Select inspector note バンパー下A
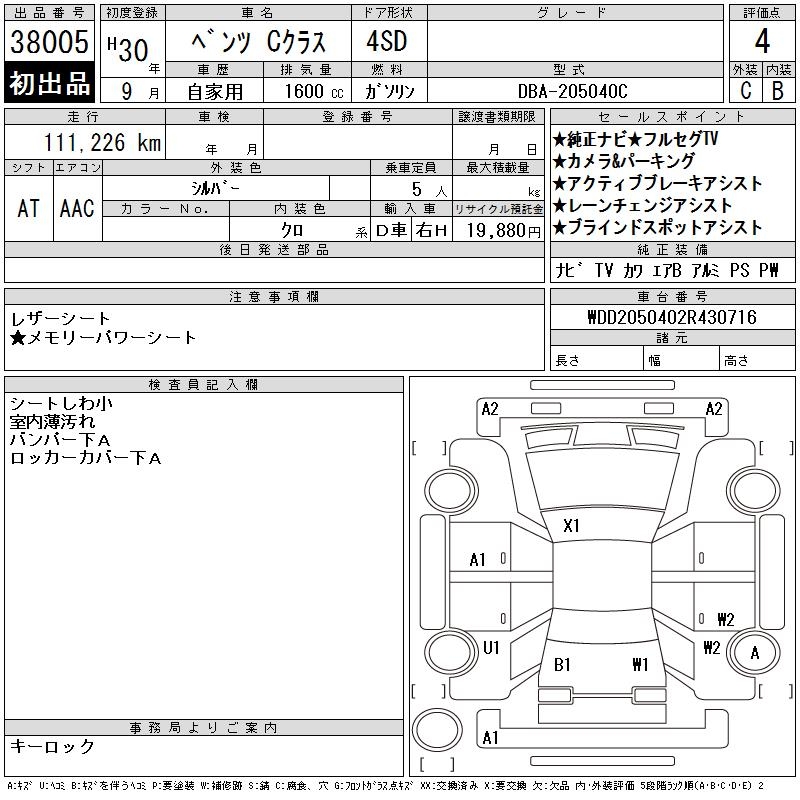The width and height of the screenshot is (800, 800). (60, 440)
